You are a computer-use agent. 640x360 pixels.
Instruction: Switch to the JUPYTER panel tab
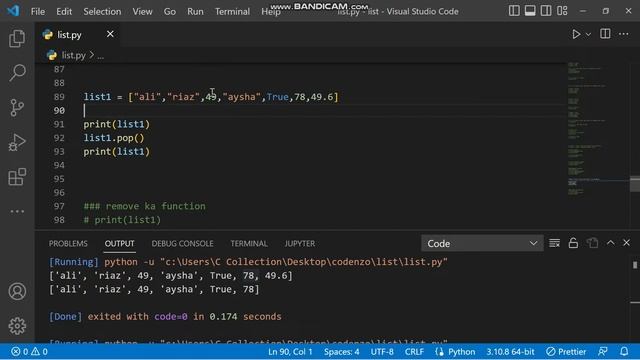[300, 244]
